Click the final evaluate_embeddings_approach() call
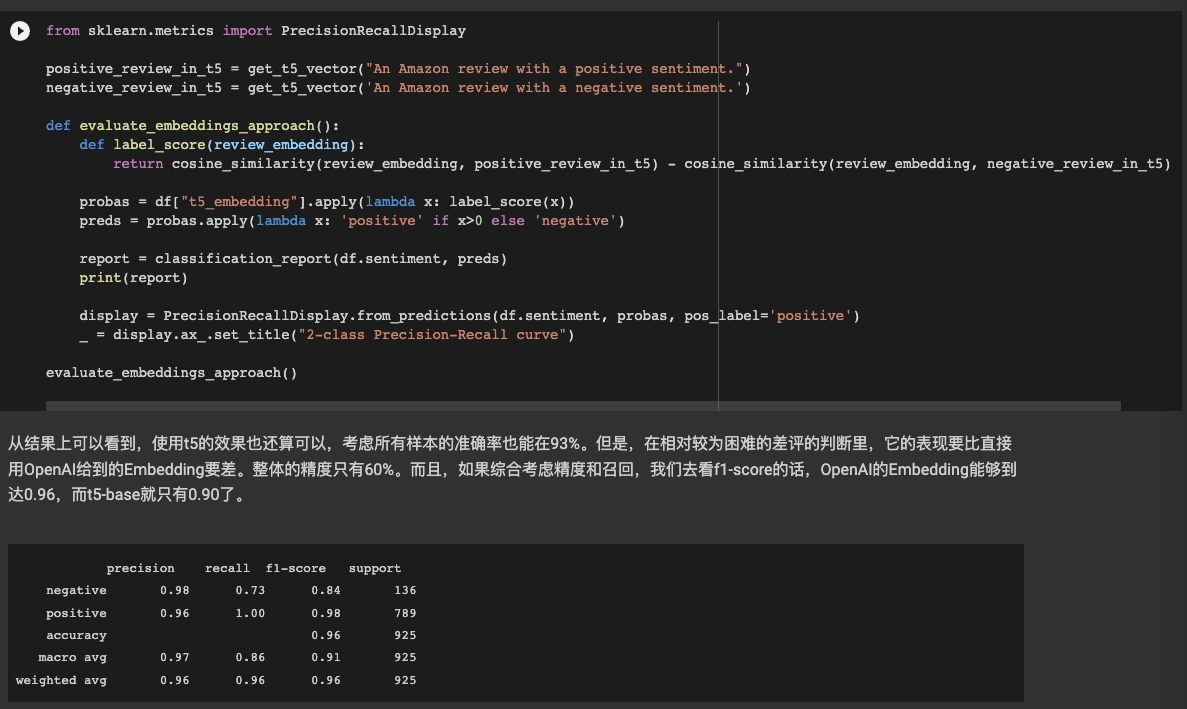1187x709 pixels. pyautogui.click(x=171, y=373)
